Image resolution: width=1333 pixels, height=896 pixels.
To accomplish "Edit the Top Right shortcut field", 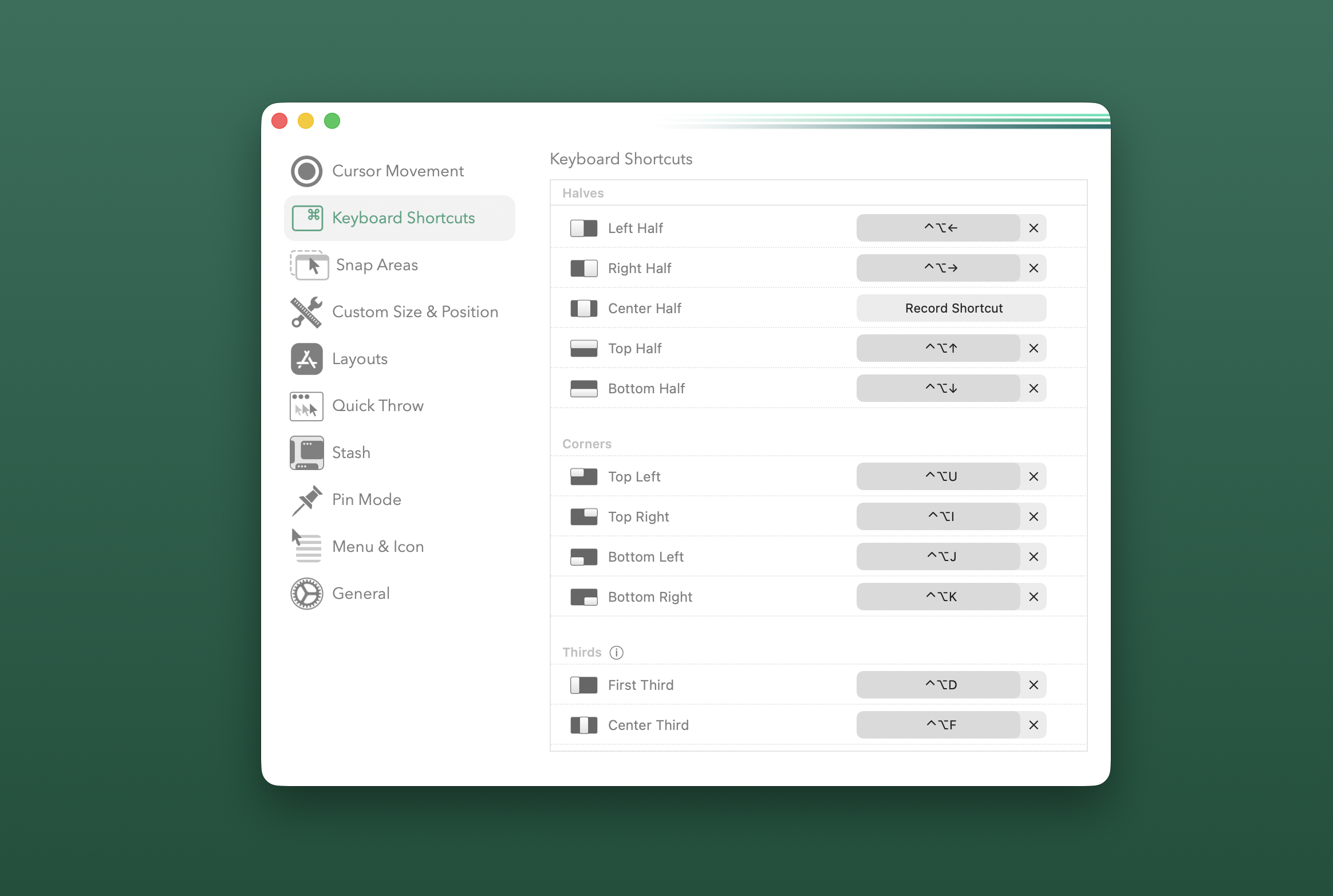I will pyautogui.click(x=938, y=516).
